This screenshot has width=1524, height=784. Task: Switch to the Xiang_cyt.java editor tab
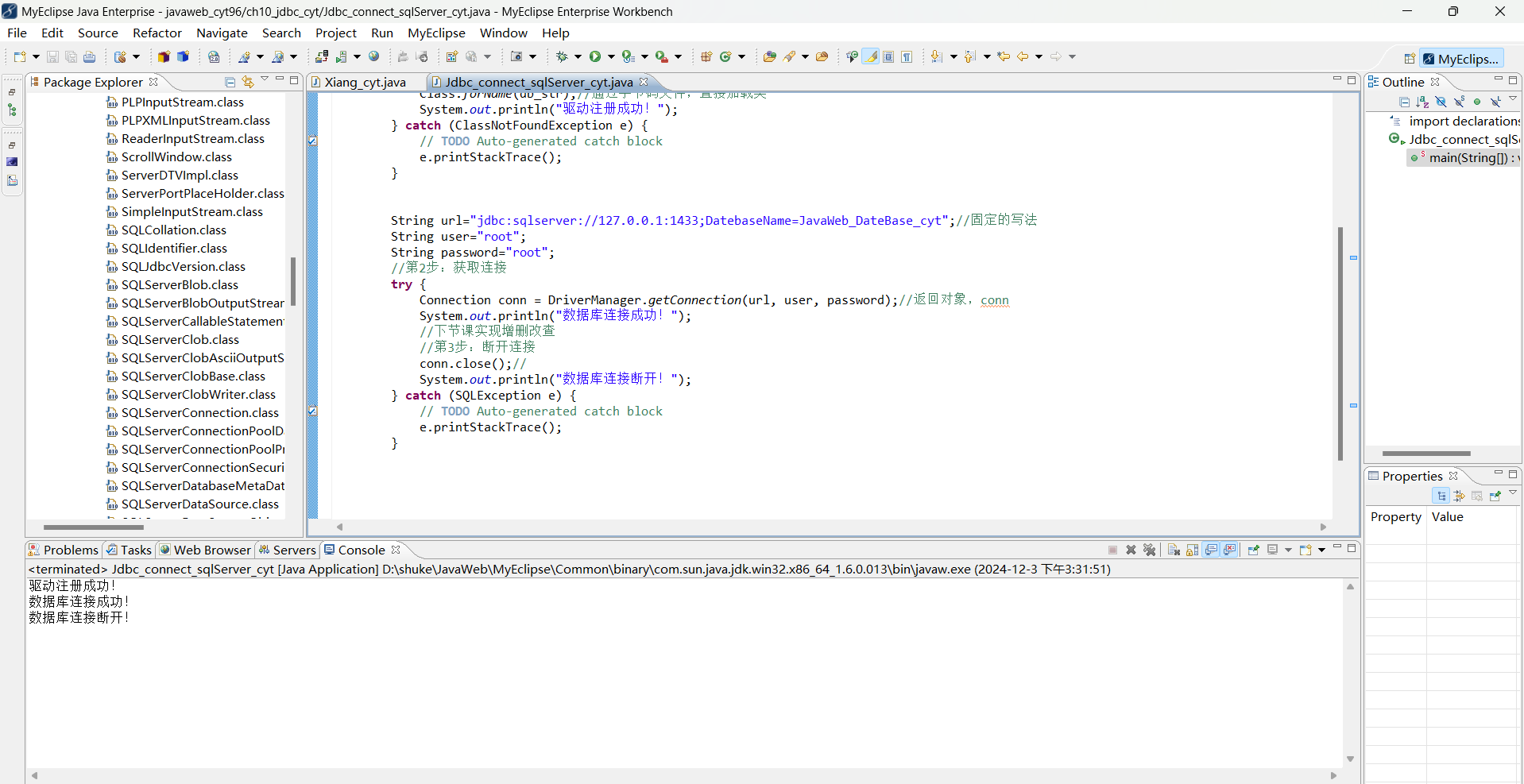[x=365, y=82]
